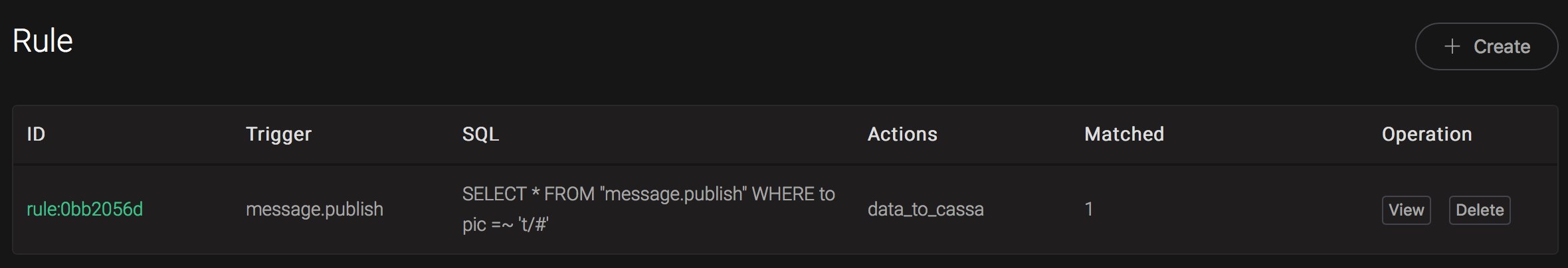
Task: Select the Actions column header
Action: [x=902, y=135]
